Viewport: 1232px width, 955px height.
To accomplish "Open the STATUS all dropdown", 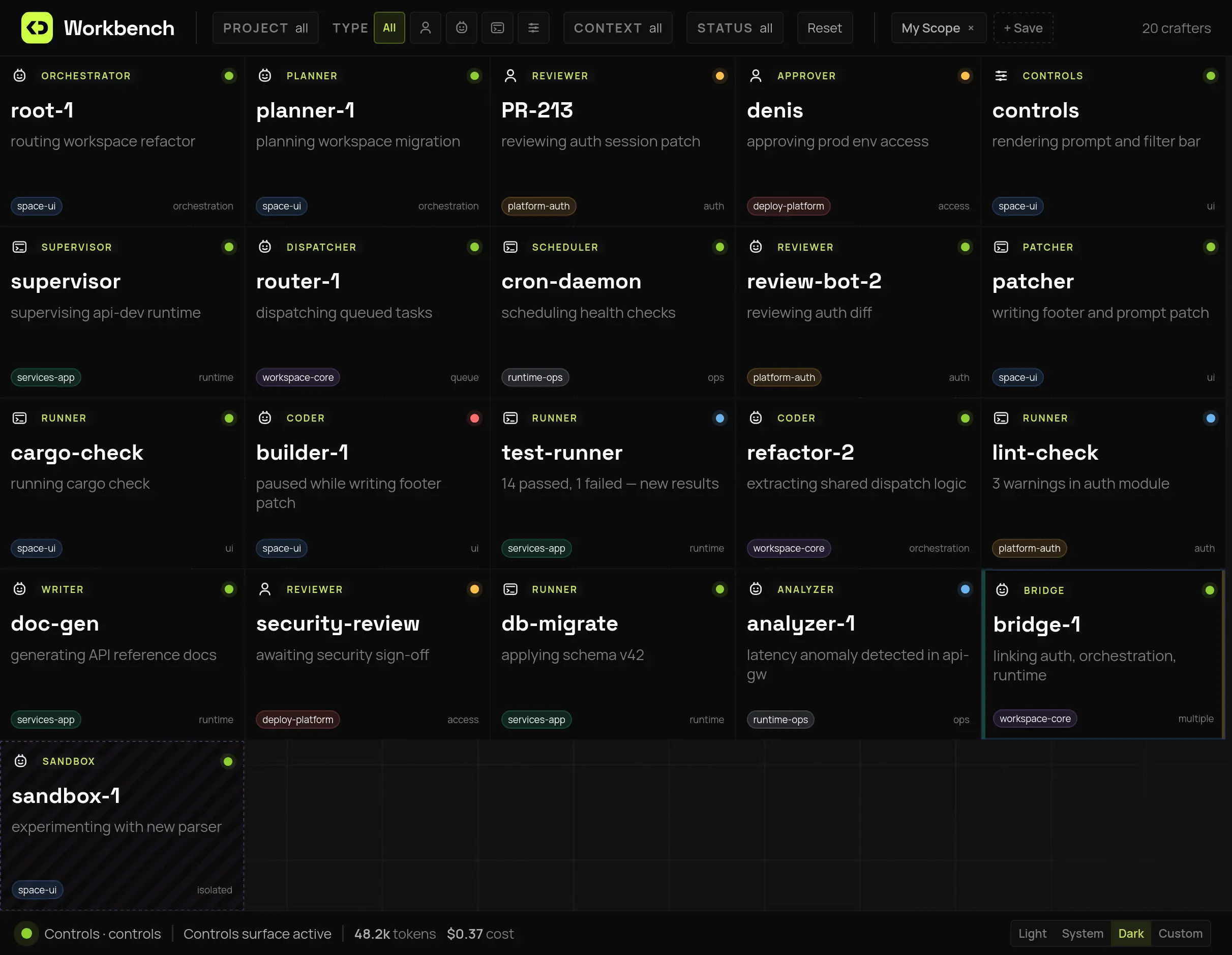I will pos(734,27).
